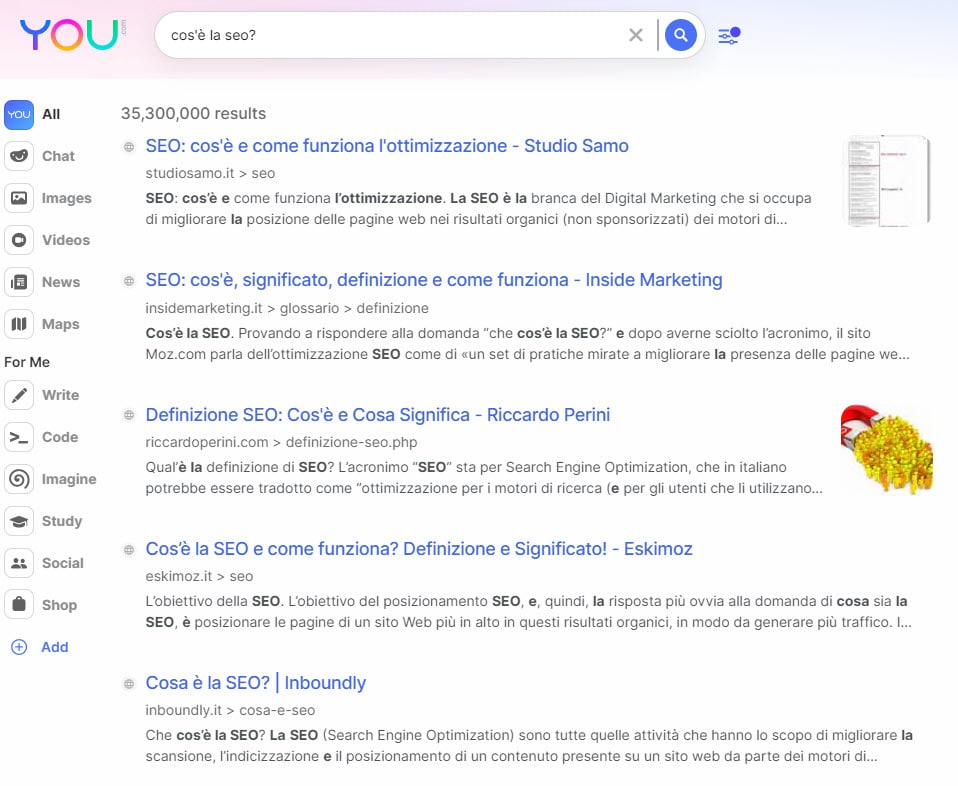This screenshot has height=786, width=958.
Task: Click the 35,300,000 results count
Action: coord(194,114)
